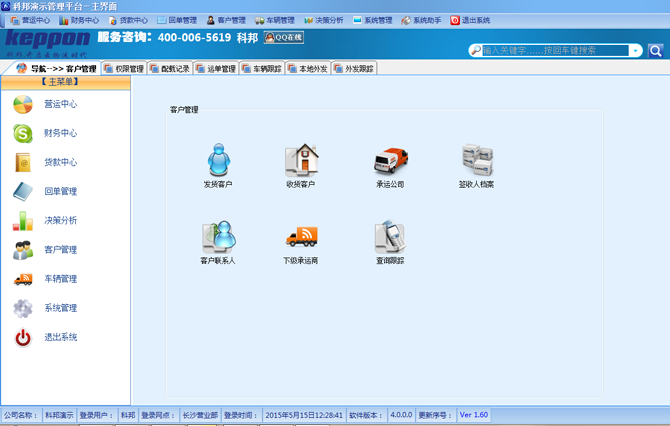Open 决策分析 in the top menu bar
Viewport: 670px width, 426px height.
323,20
